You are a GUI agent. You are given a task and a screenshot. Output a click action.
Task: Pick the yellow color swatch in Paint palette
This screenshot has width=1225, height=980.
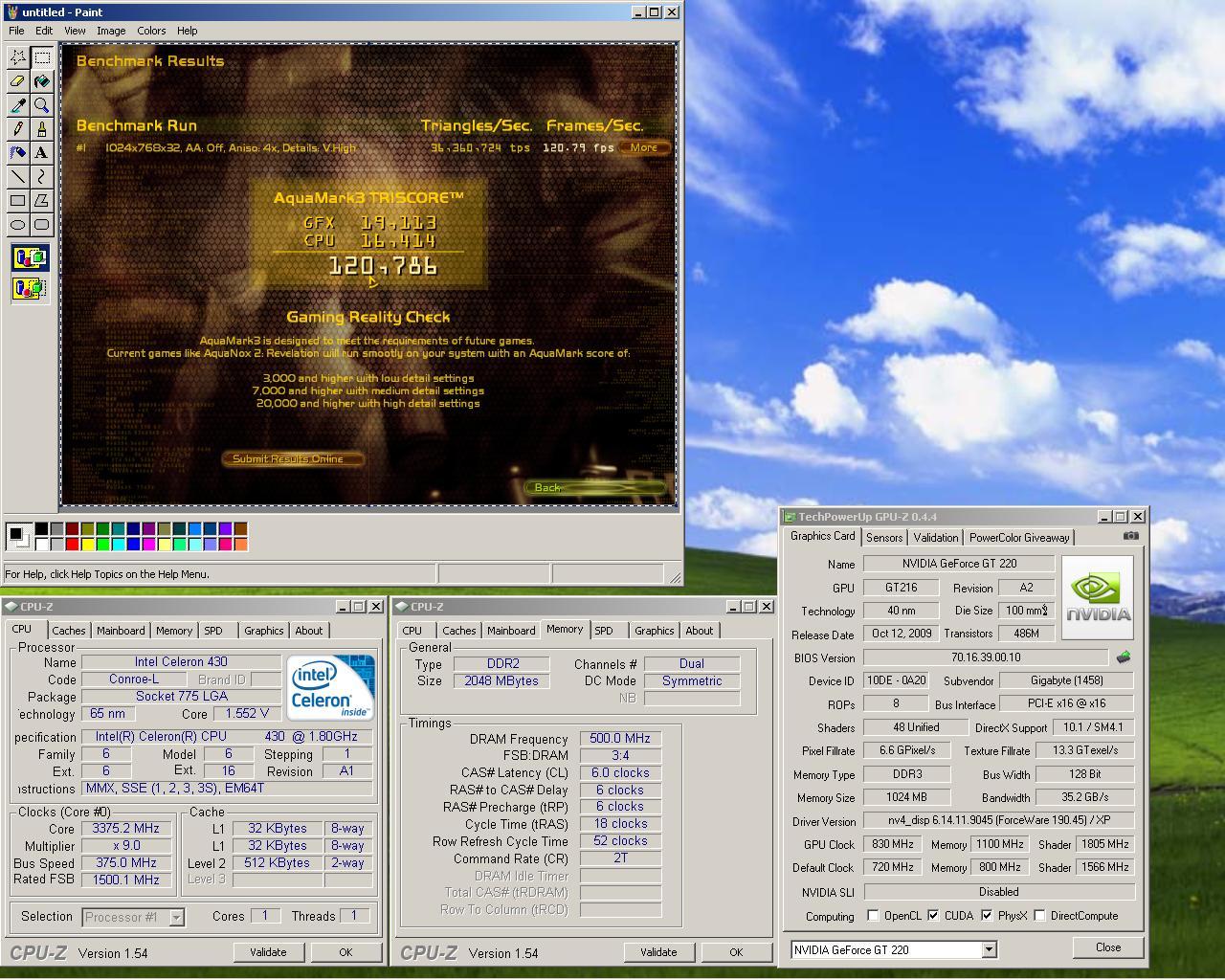[x=88, y=545]
